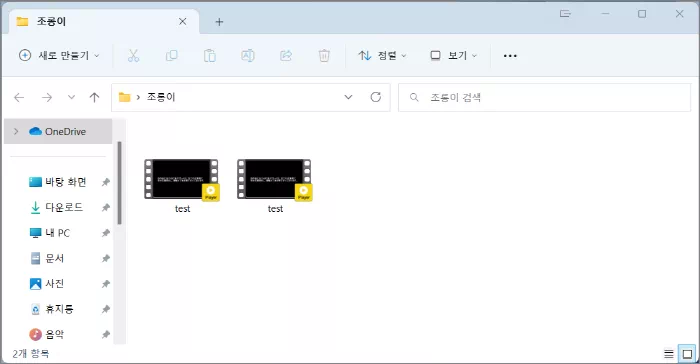Refresh the current folder view

click(x=376, y=97)
